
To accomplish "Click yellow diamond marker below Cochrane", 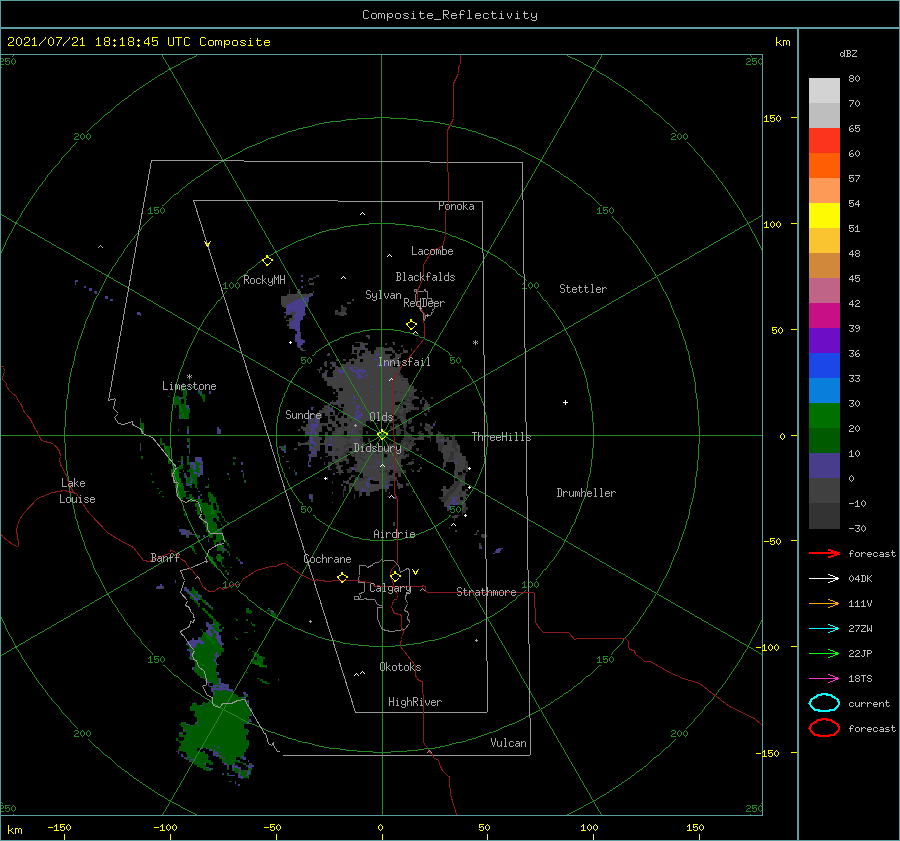I will coord(343,578).
